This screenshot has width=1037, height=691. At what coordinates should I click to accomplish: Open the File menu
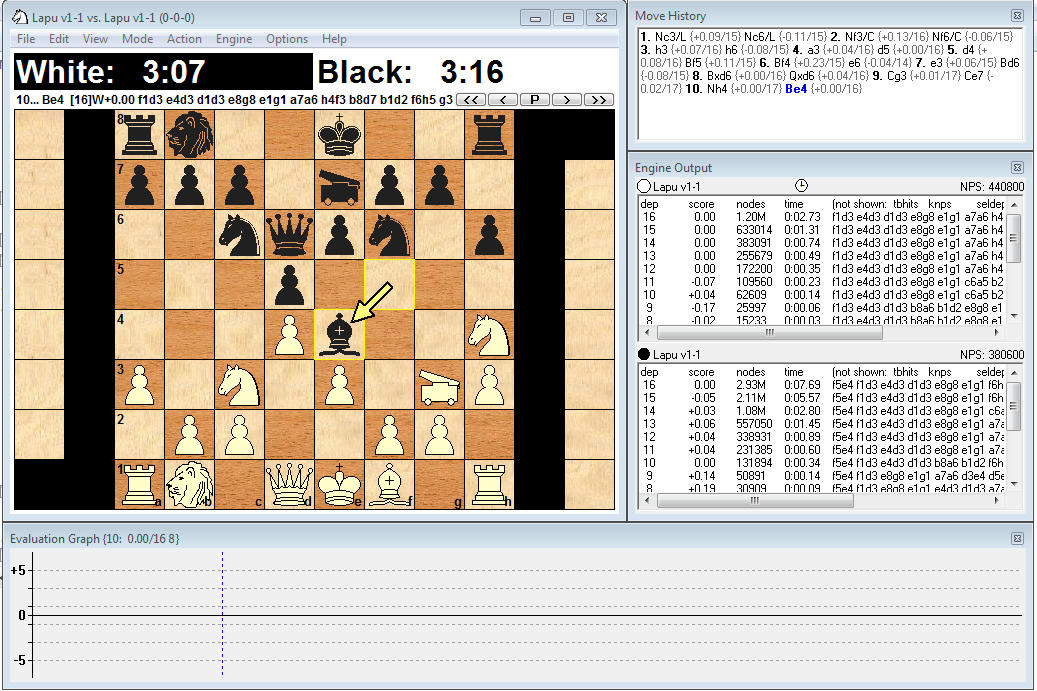point(26,39)
